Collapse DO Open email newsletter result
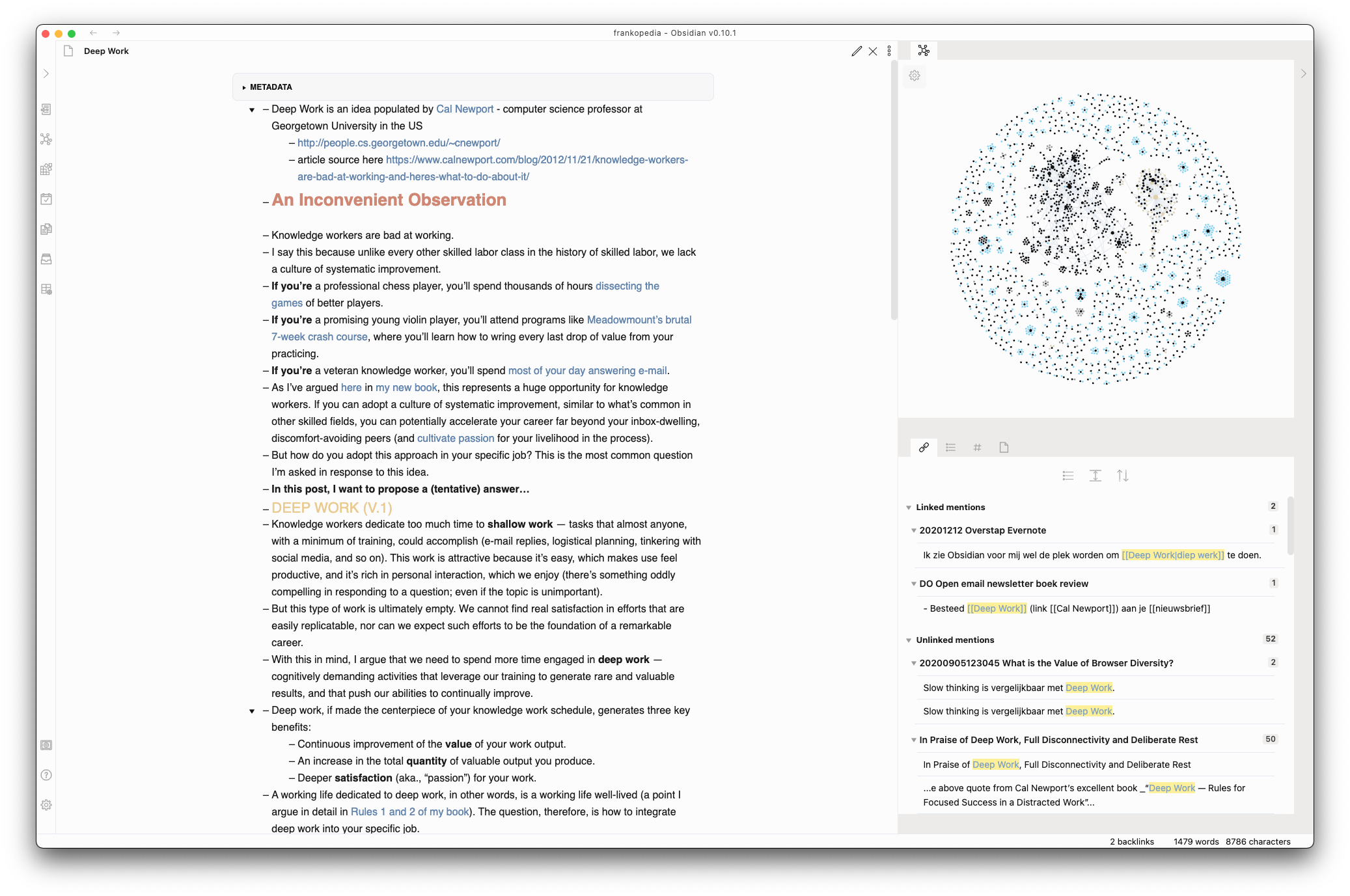 914,584
